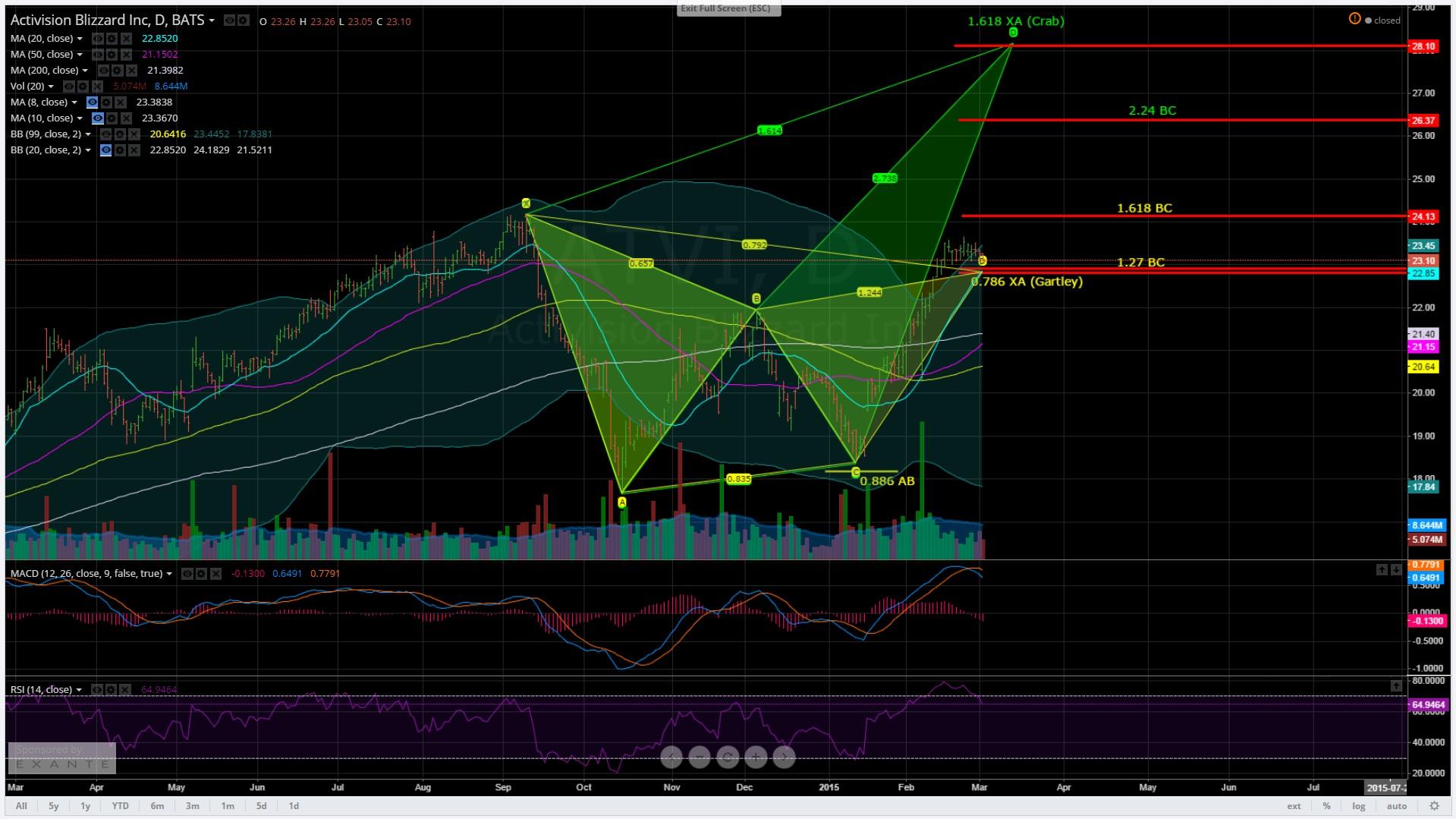Select the 5y time range
1456x819 pixels.
[x=54, y=806]
